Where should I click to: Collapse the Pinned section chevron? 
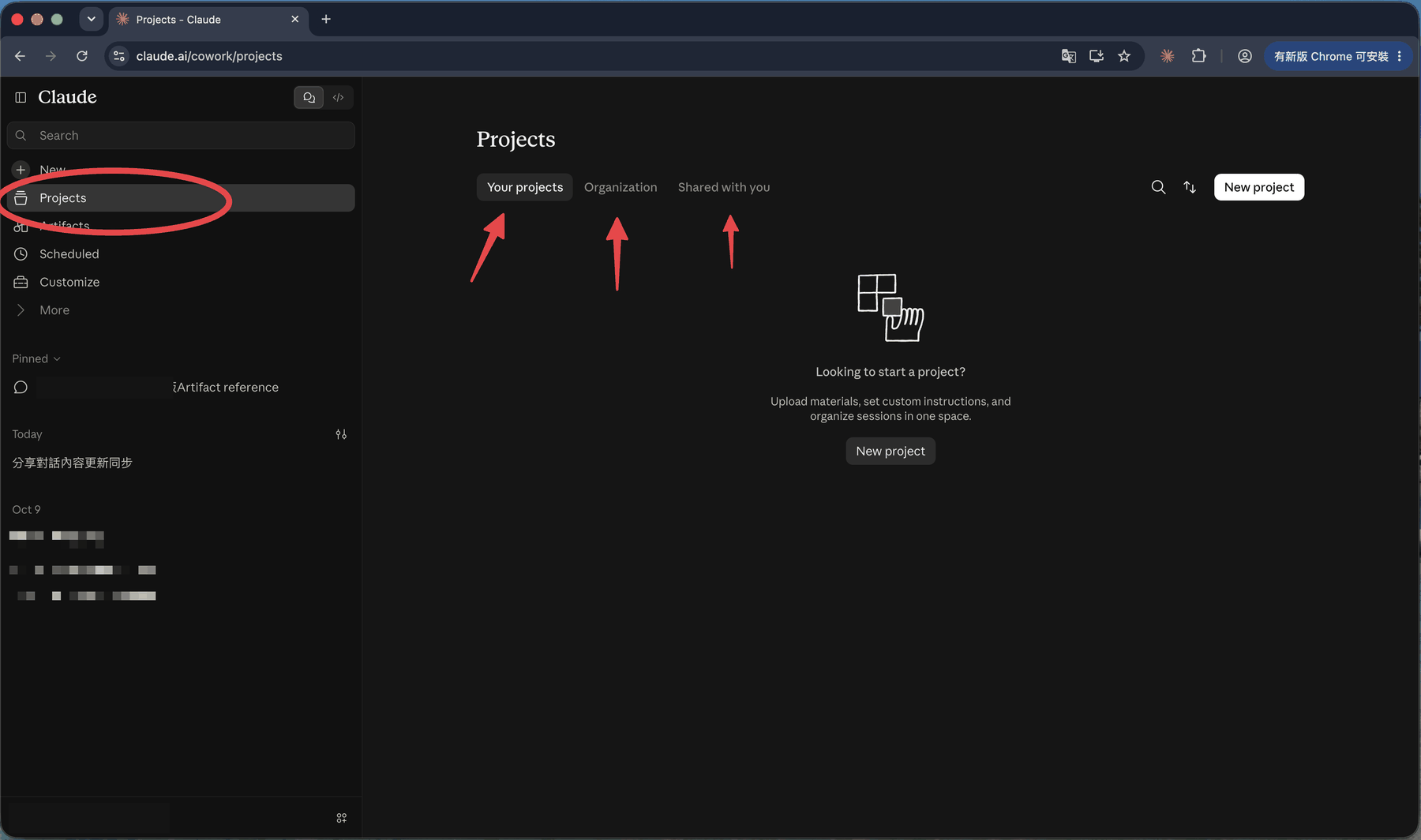(x=57, y=359)
